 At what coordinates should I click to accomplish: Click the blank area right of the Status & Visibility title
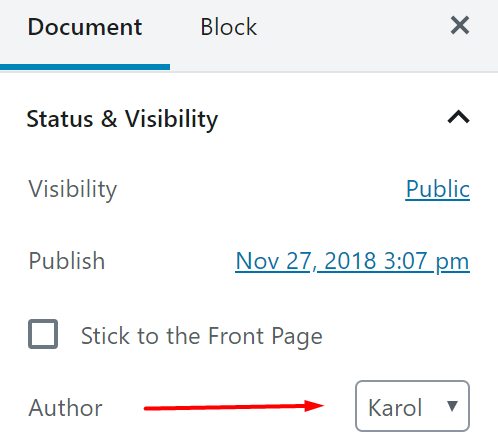332,118
